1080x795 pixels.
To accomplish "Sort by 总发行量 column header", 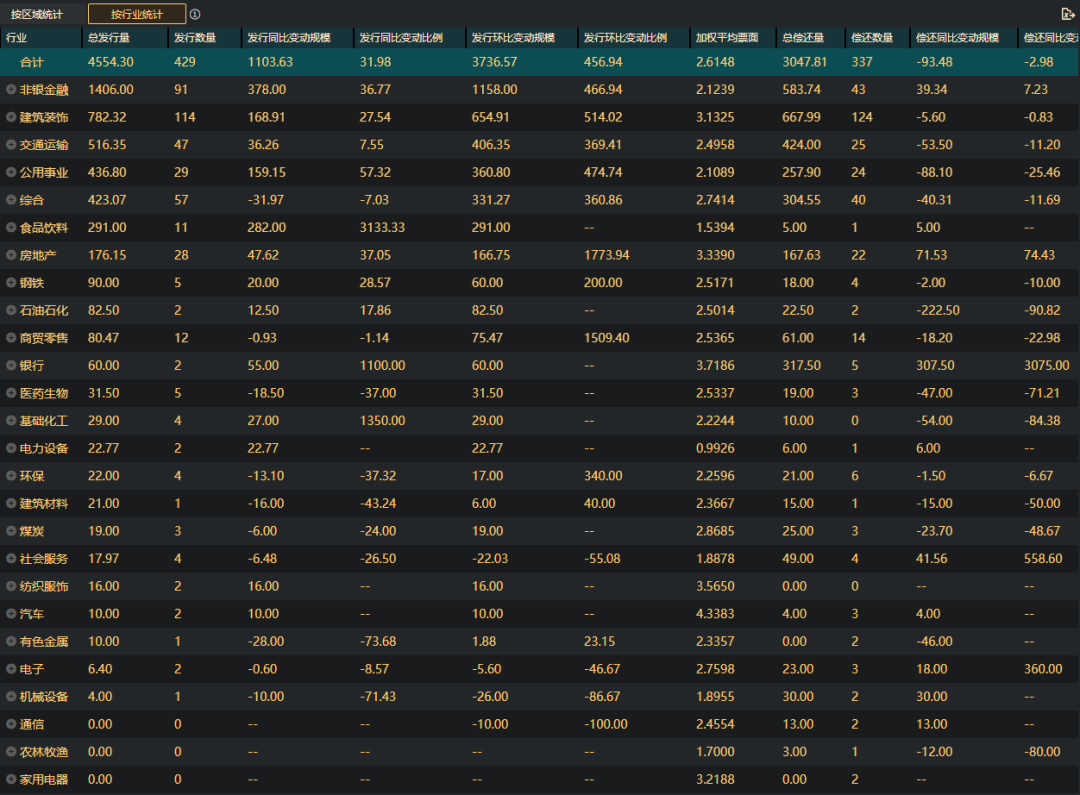I will point(108,38).
